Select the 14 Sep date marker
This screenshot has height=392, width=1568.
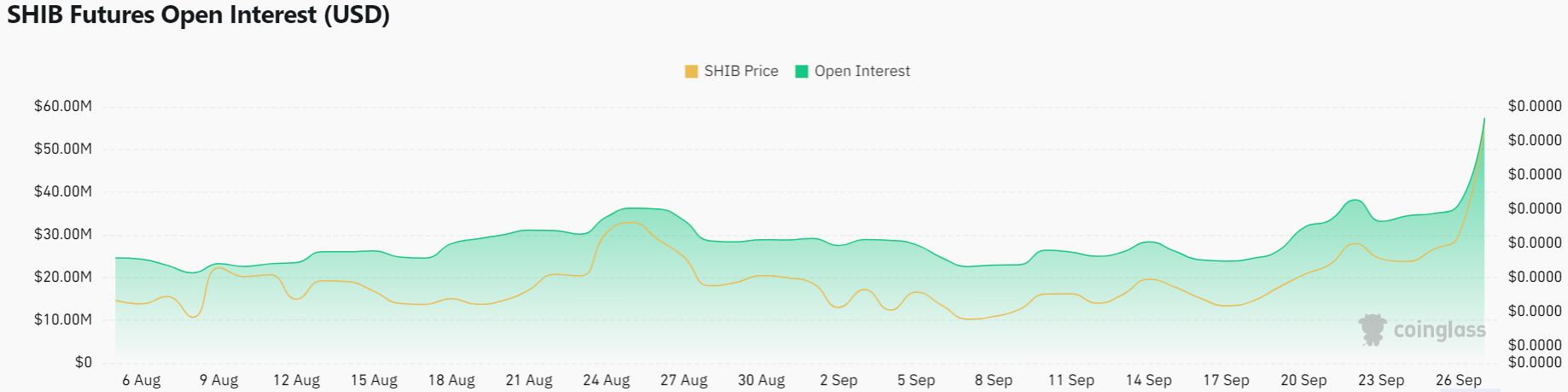(x=1148, y=380)
